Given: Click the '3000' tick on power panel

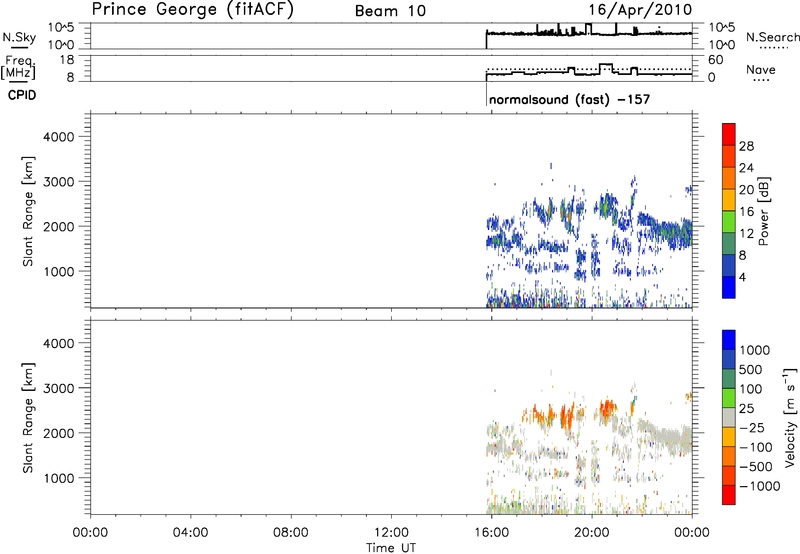Looking at the screenshot, I should pos(58,182).
